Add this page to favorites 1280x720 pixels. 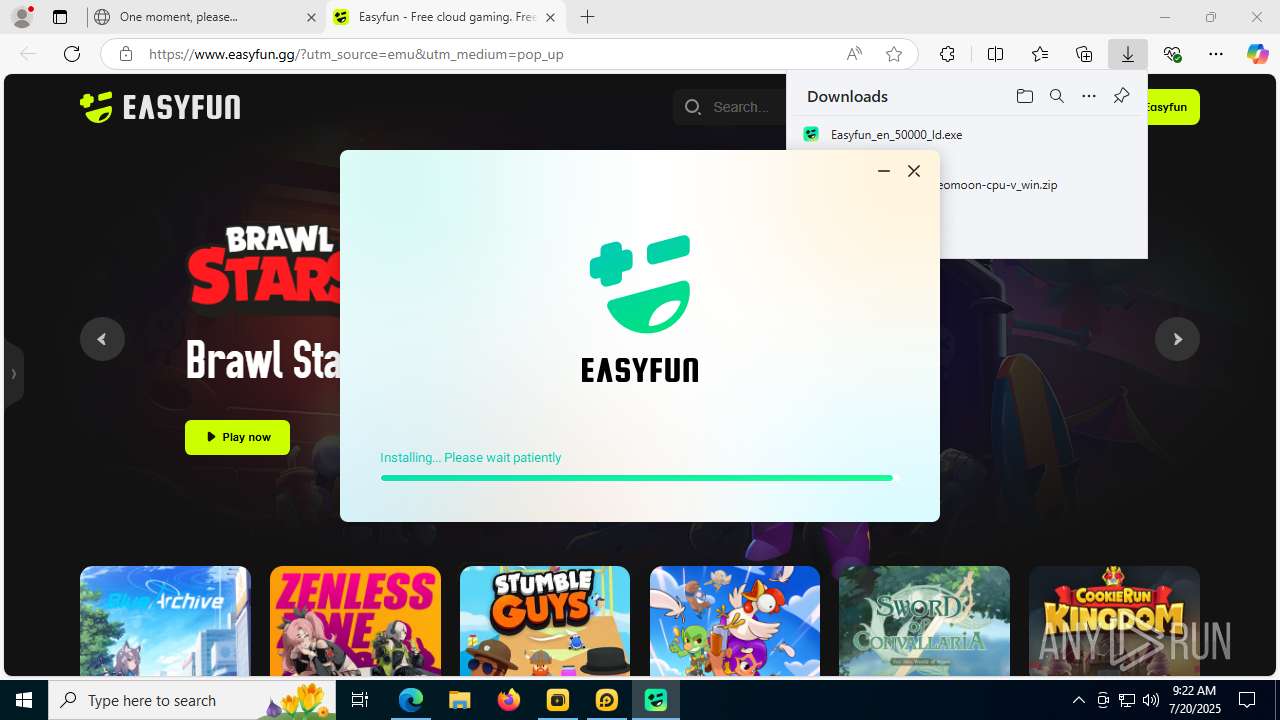894,54
